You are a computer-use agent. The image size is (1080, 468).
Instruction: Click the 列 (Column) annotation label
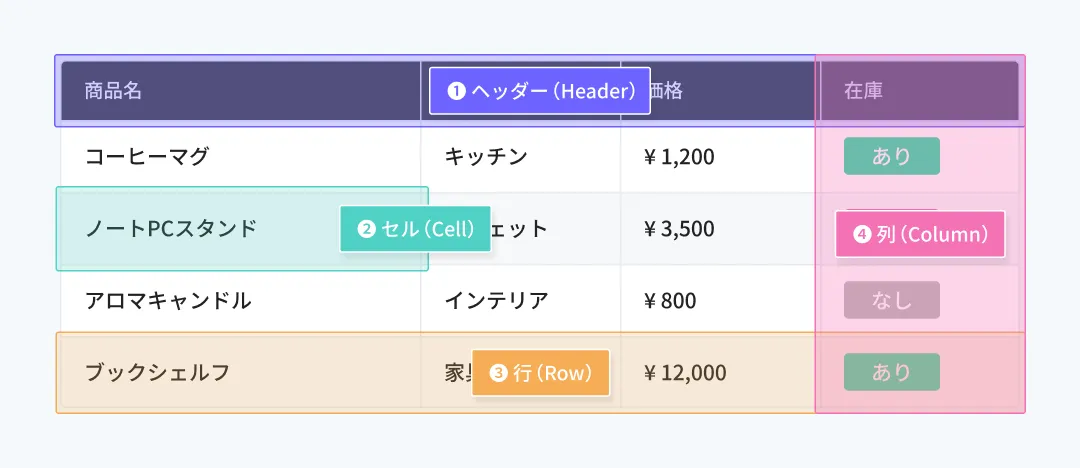[920, 234]
